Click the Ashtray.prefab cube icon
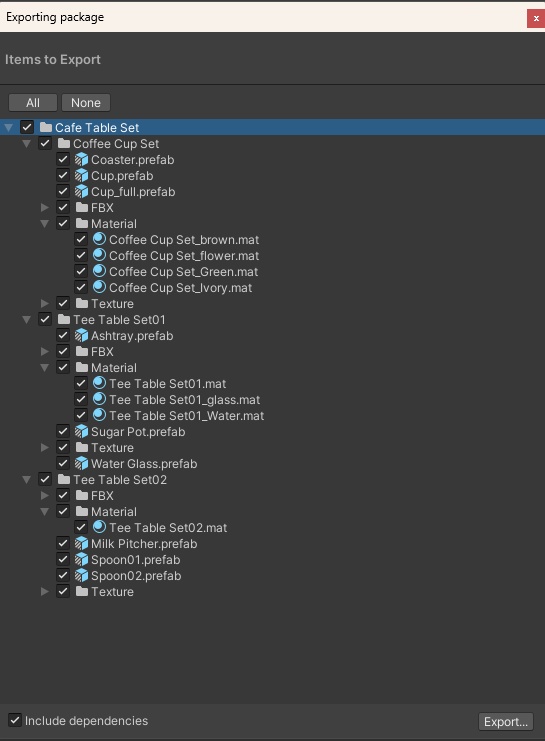Image resolution: width=545 pixels, height=741 pixels. point(81,336)
